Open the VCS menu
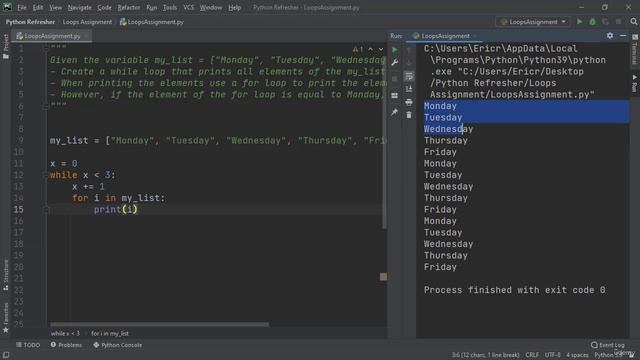Screen dimensions: 640x360 point(189,7)
